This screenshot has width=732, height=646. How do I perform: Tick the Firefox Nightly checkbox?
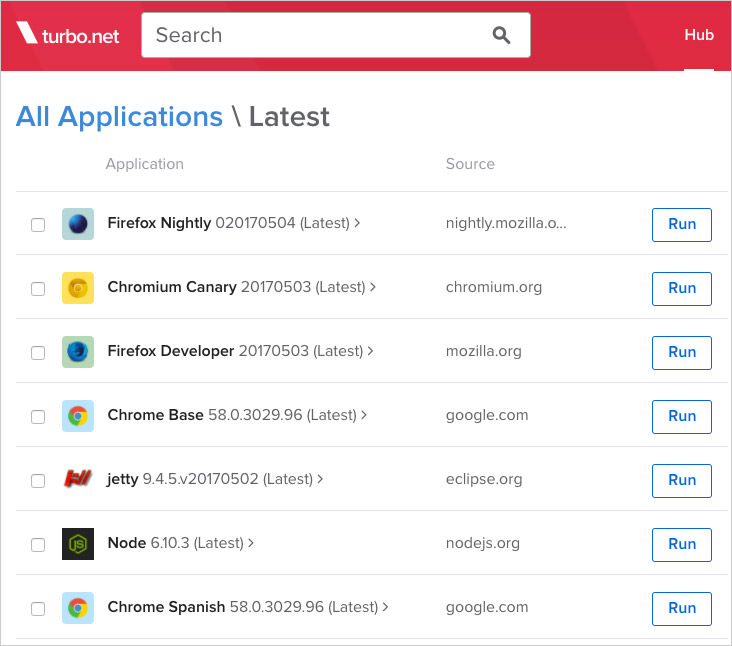pyautogui.click(x=38, y=225)
